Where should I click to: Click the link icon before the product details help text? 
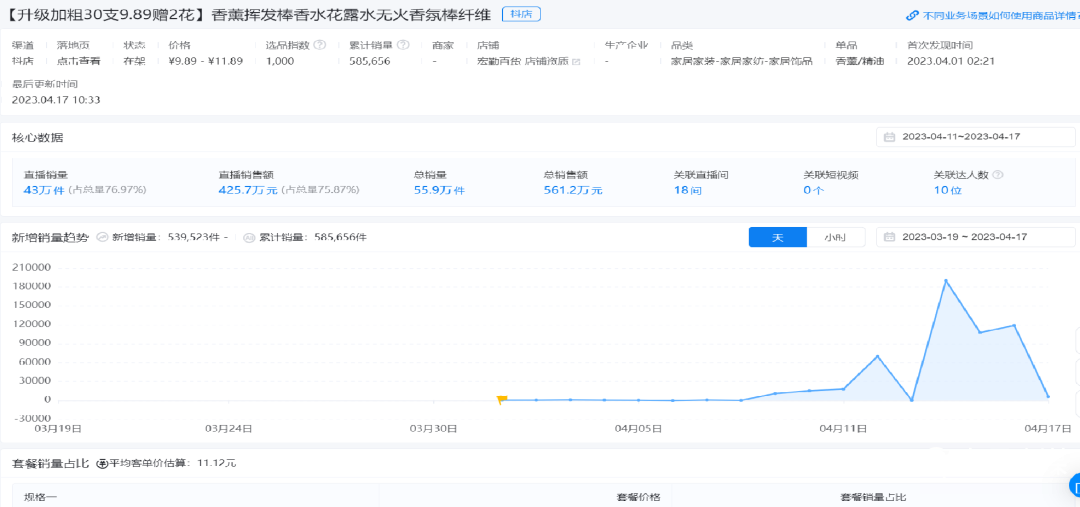[x=912, y=15]
